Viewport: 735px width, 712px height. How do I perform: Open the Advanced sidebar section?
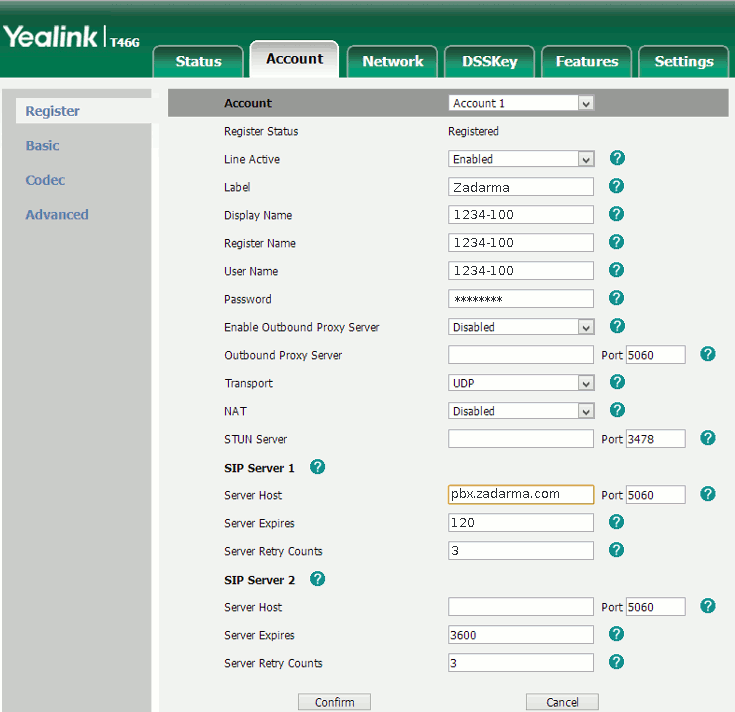(57, 215)
